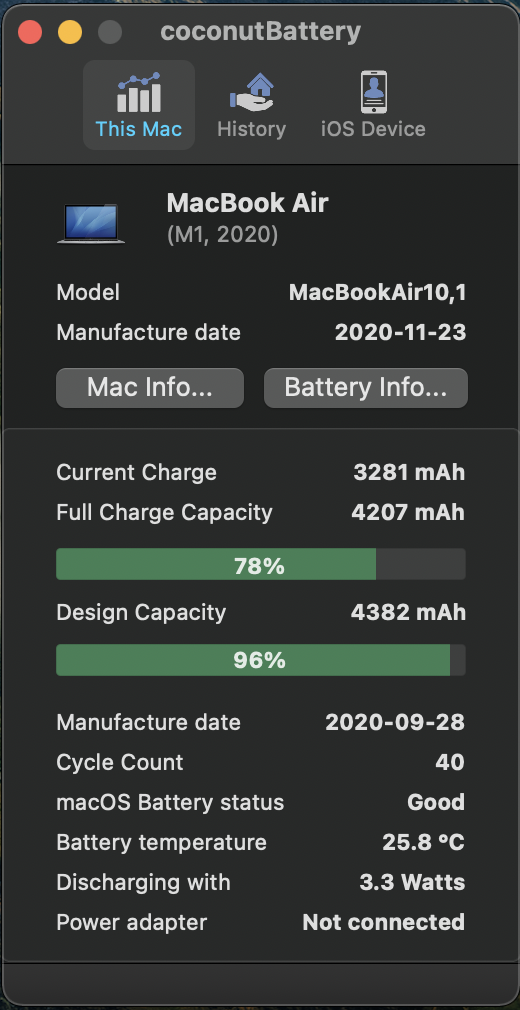The width and height of the screenshot is (520, 1010).
Task: Open the Mac Info... button
Action: tap(149, 388)
